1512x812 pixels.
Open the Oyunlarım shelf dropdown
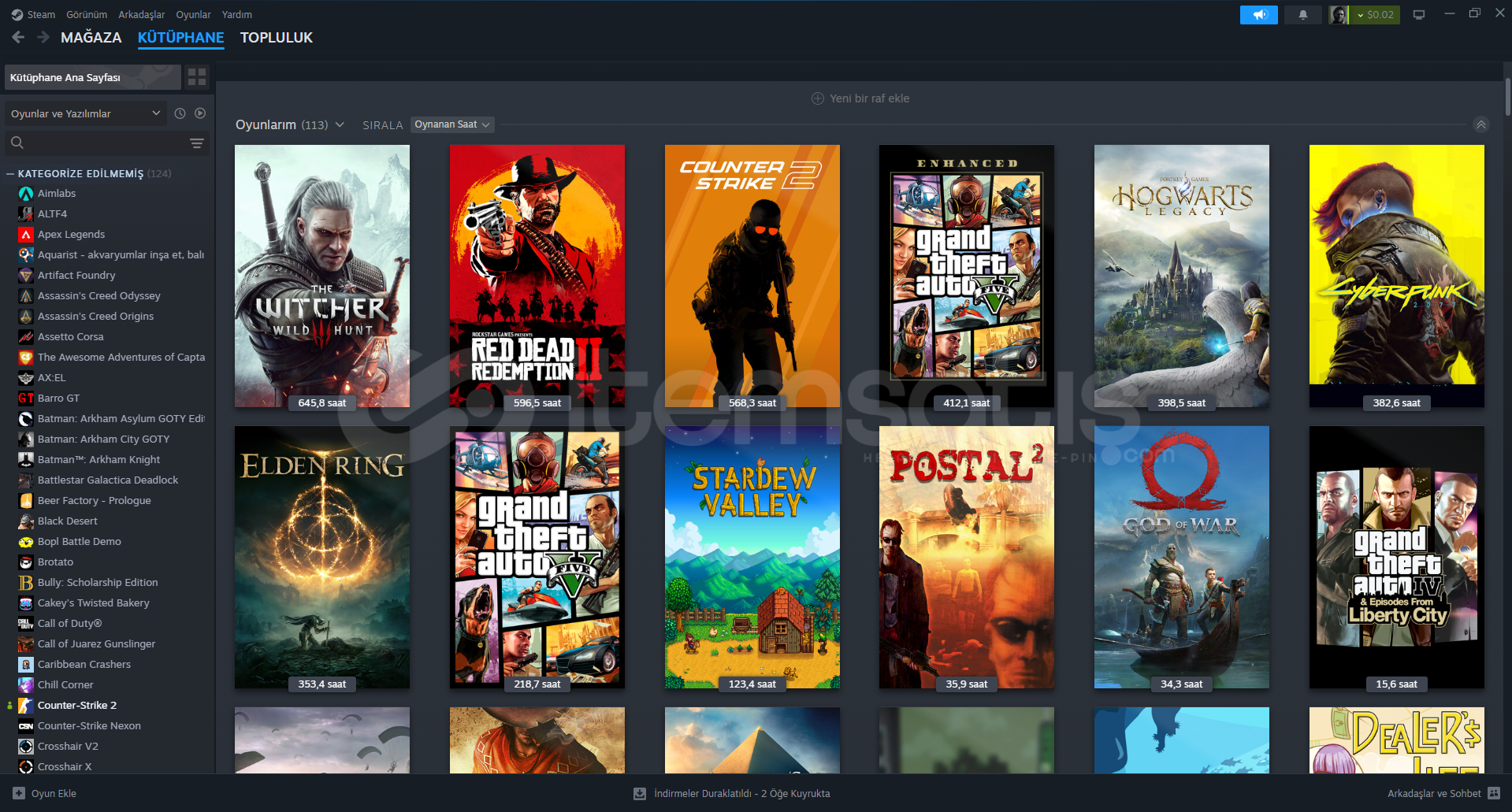(340, 124)
